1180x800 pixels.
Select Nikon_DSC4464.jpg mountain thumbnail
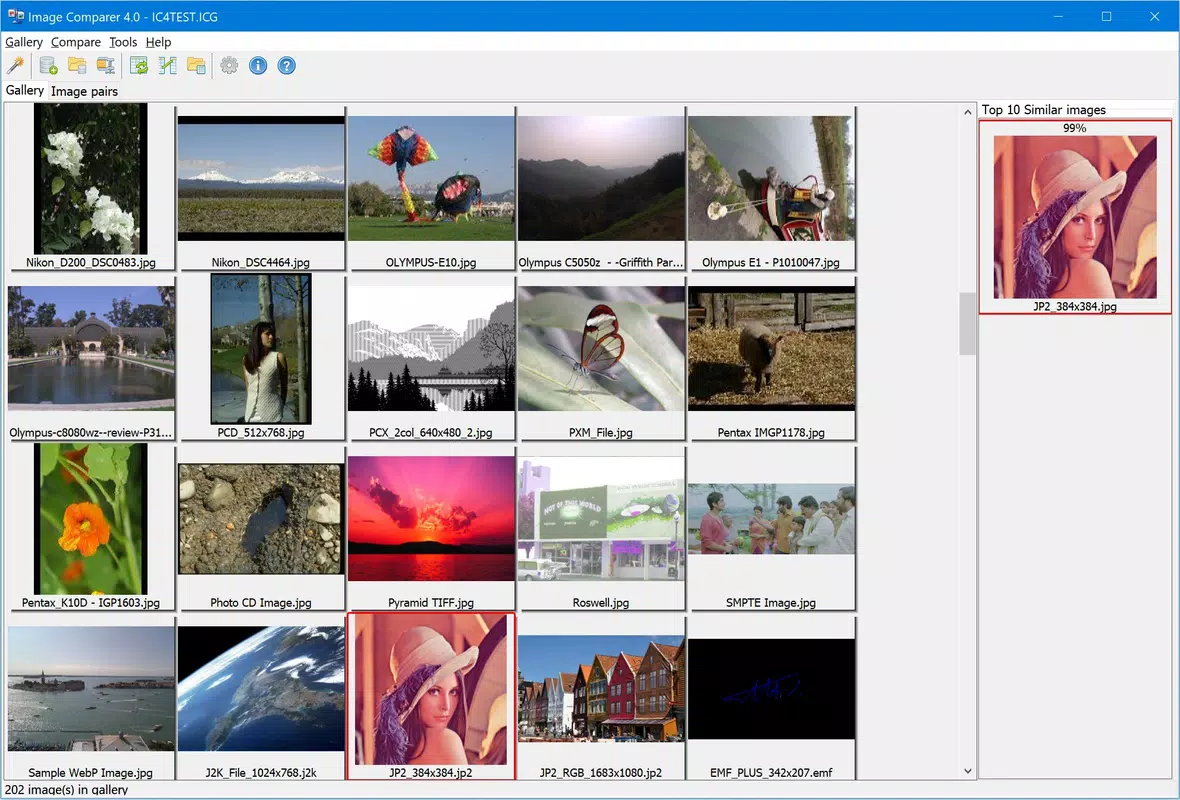261,178
